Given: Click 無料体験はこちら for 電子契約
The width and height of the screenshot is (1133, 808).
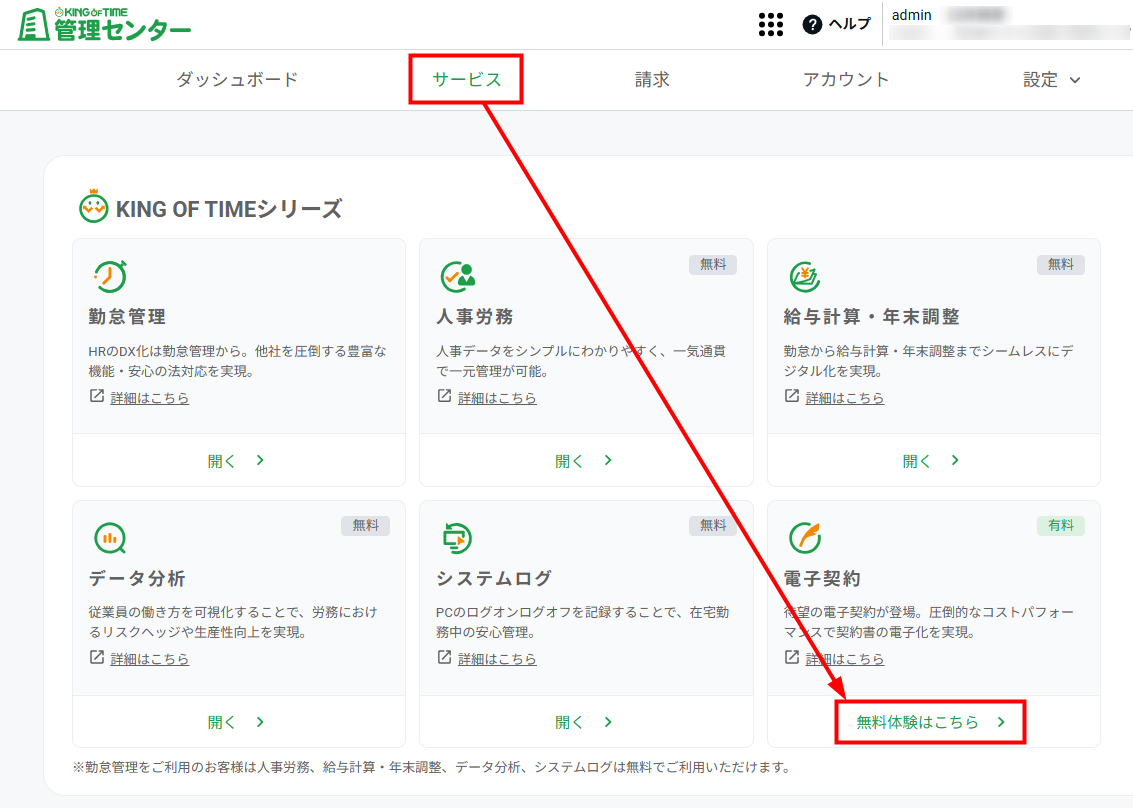Looking at the screenshot, I should coord(931,721).
